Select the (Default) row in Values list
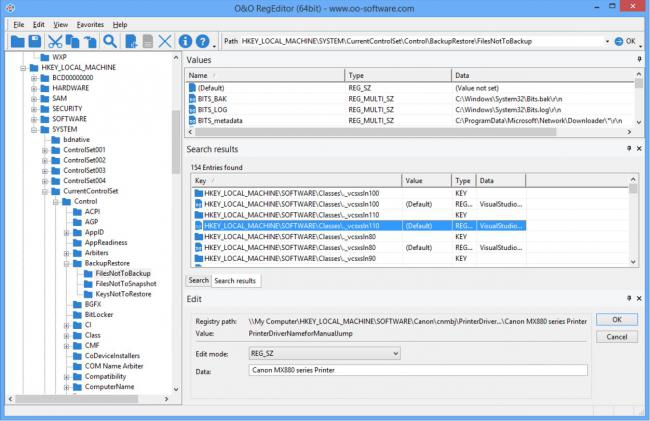The width and height of the screenshot is (650, 421). [410, 88]
